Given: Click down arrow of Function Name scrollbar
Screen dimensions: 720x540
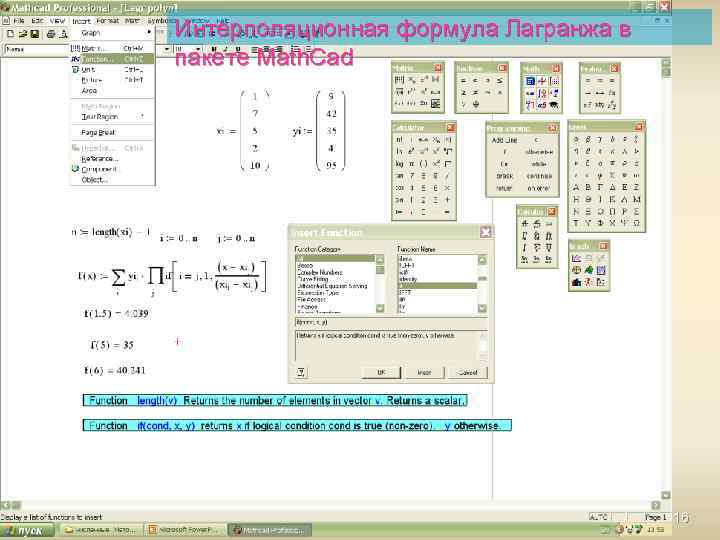Looking at the screenshot, I should point(482,308).
